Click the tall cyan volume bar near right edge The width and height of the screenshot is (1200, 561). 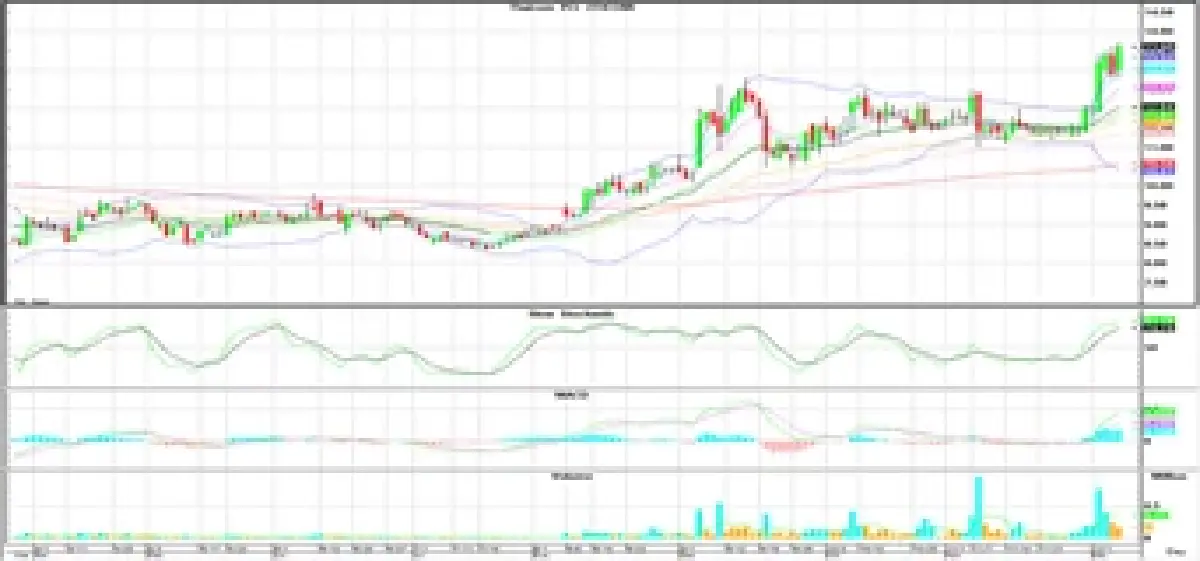1098,510
